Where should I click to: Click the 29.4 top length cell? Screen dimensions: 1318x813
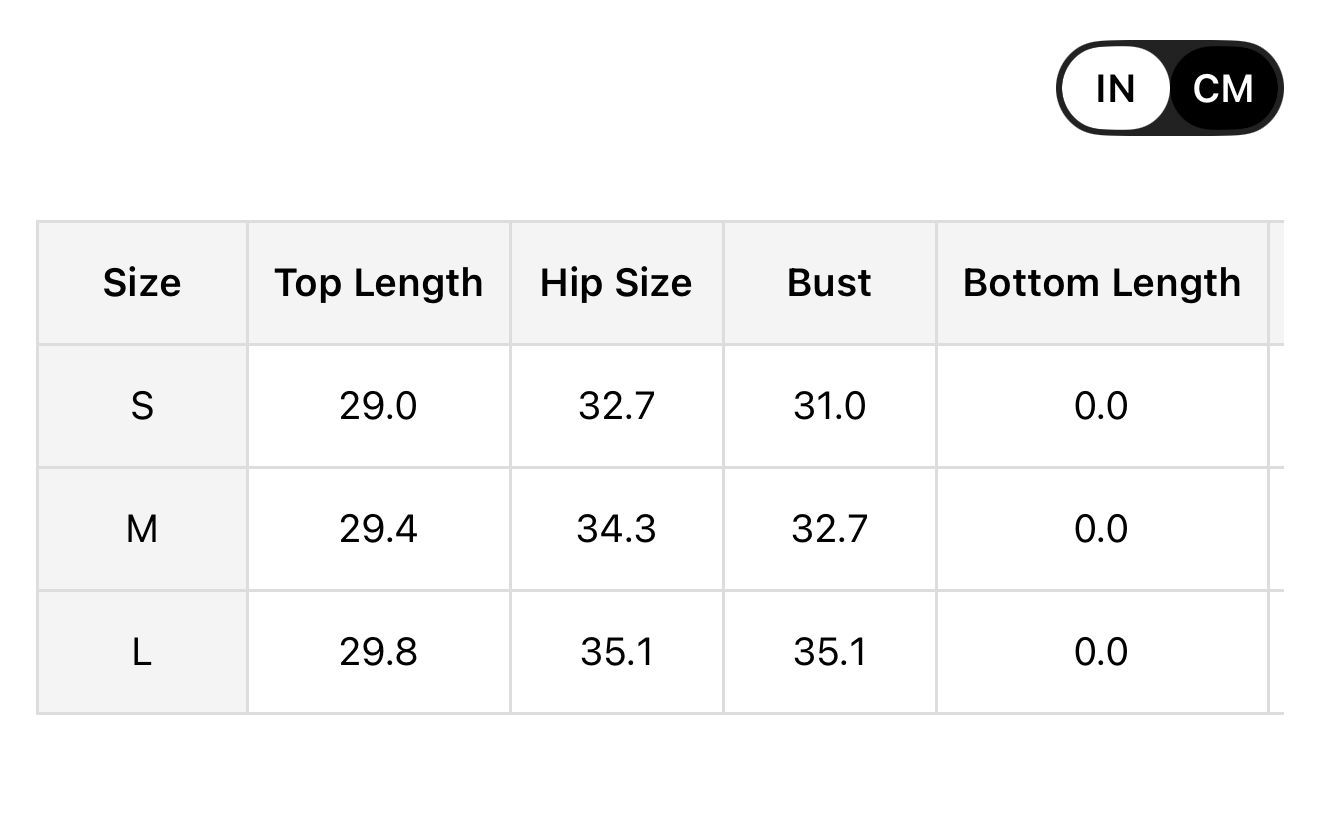(x=379, y=529)
